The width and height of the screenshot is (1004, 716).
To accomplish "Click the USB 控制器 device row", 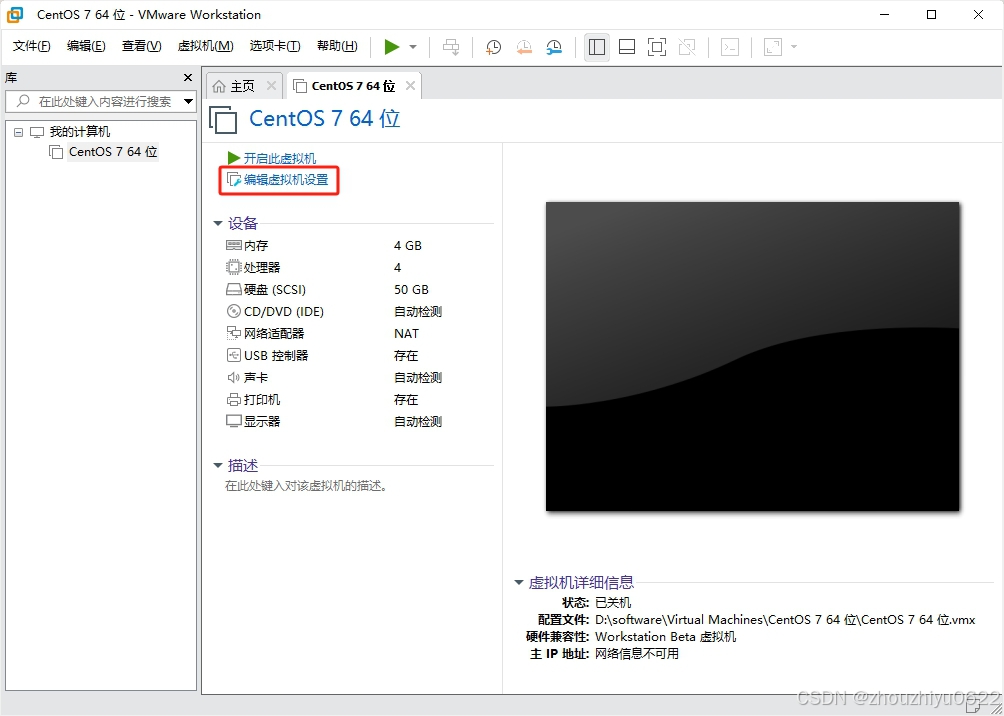I will point(359,355).
